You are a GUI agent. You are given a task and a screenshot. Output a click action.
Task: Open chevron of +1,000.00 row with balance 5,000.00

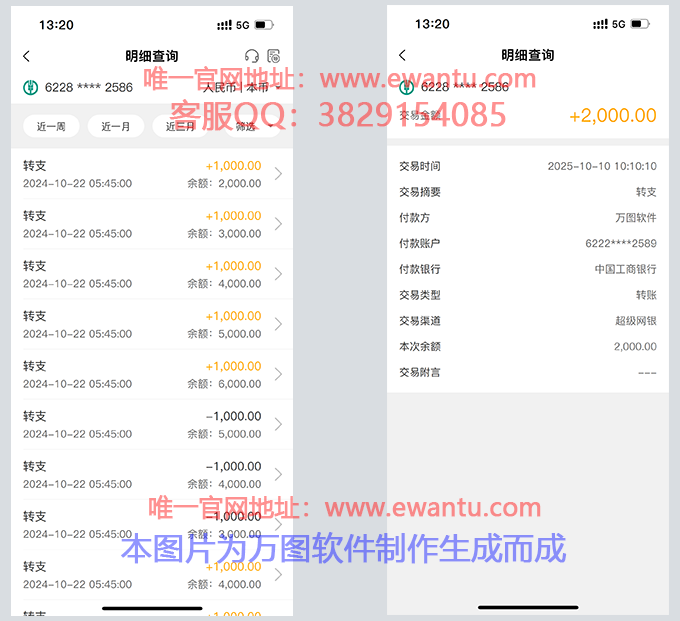(x=278, y=324)
